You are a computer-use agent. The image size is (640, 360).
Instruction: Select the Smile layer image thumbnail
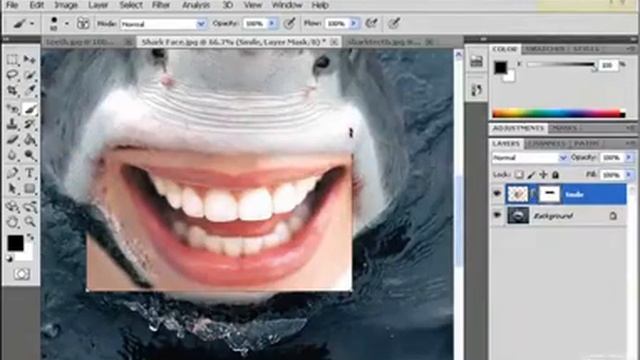[517, 194]
